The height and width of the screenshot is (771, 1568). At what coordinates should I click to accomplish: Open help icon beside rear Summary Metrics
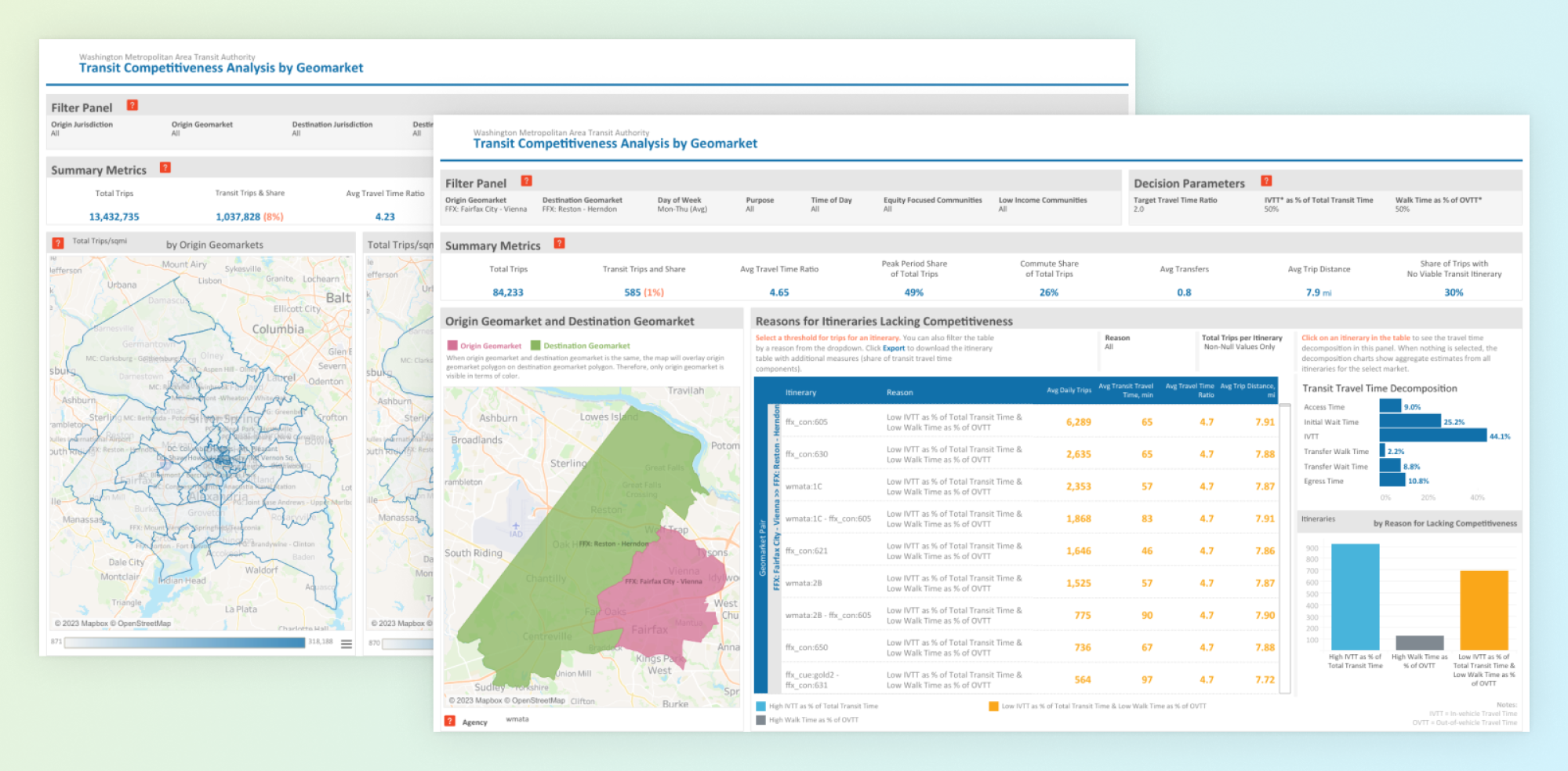pyautogui.click(x=165, y=168)
